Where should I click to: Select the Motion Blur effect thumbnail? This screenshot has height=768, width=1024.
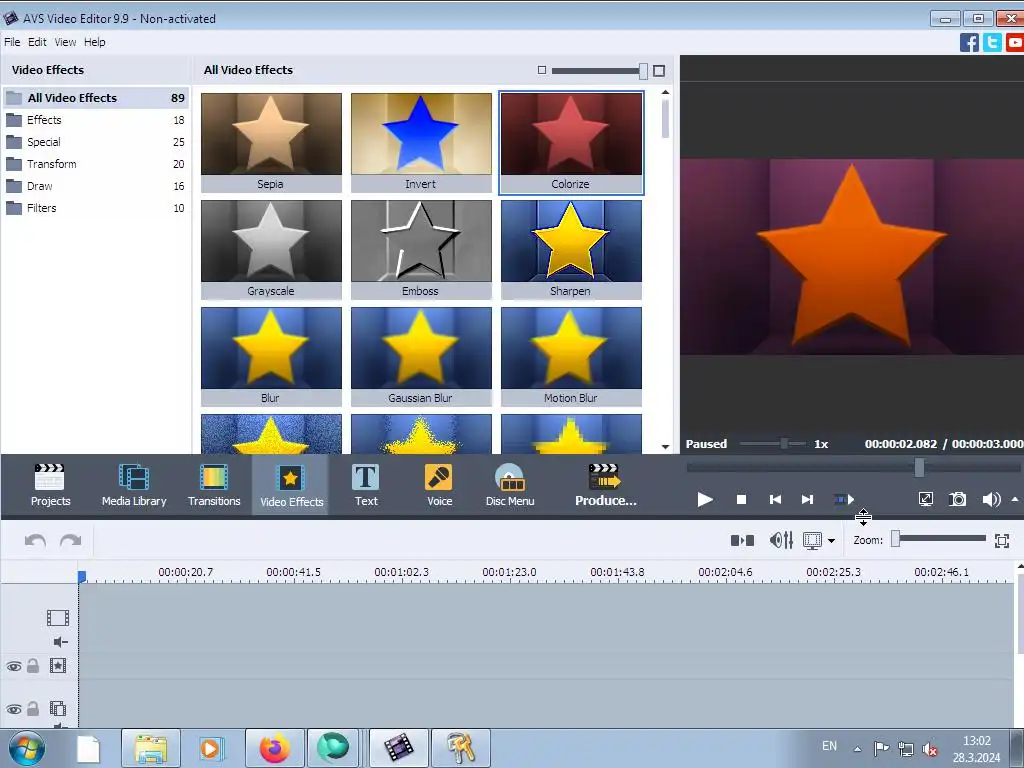coord(571,357)
